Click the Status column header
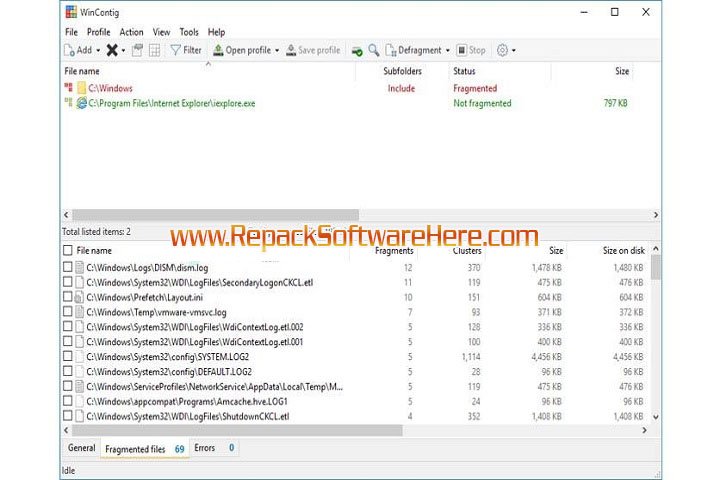 coord(464,71)
